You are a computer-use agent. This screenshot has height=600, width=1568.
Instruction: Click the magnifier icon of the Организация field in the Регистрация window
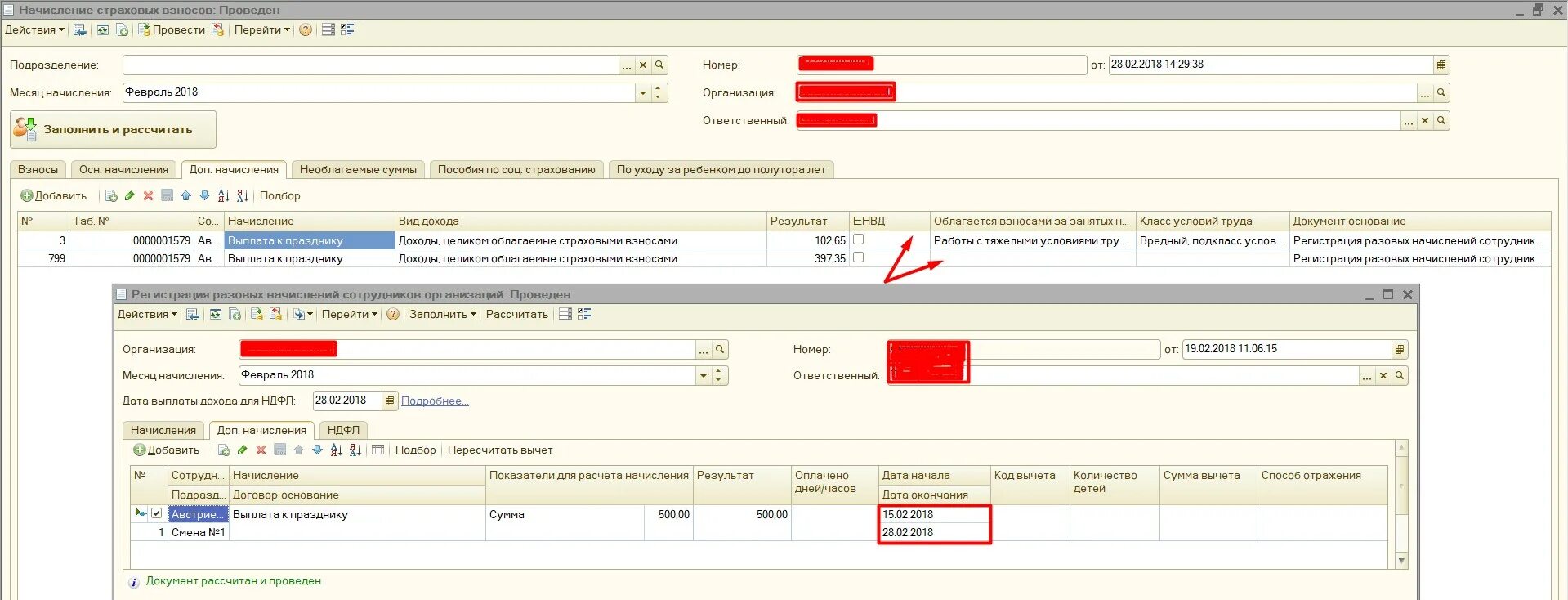[x=720, y=349]
